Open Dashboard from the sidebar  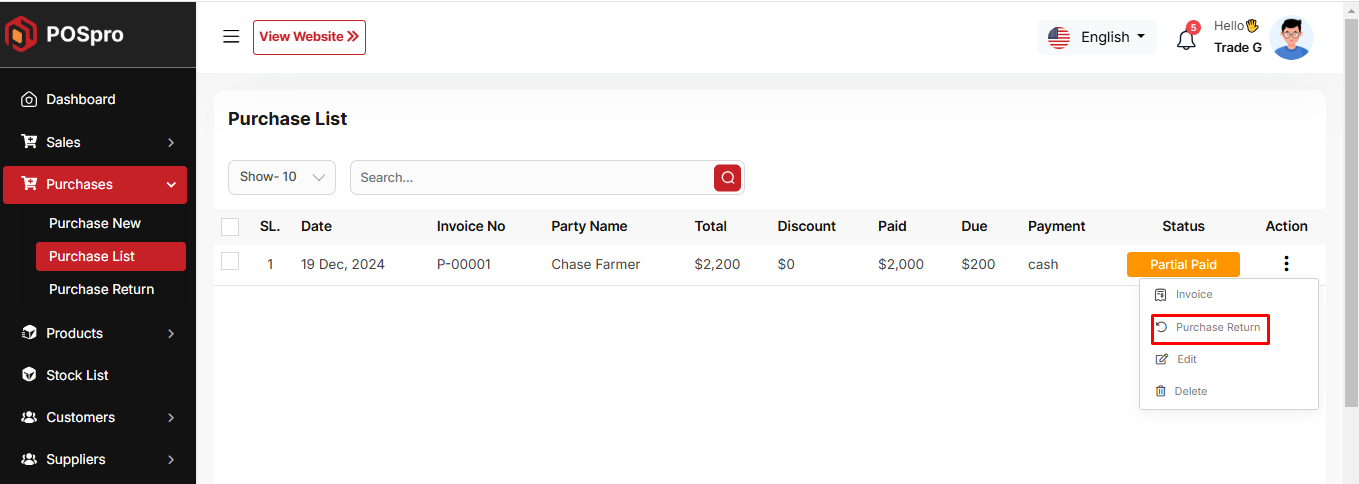(x=80, y=99)
